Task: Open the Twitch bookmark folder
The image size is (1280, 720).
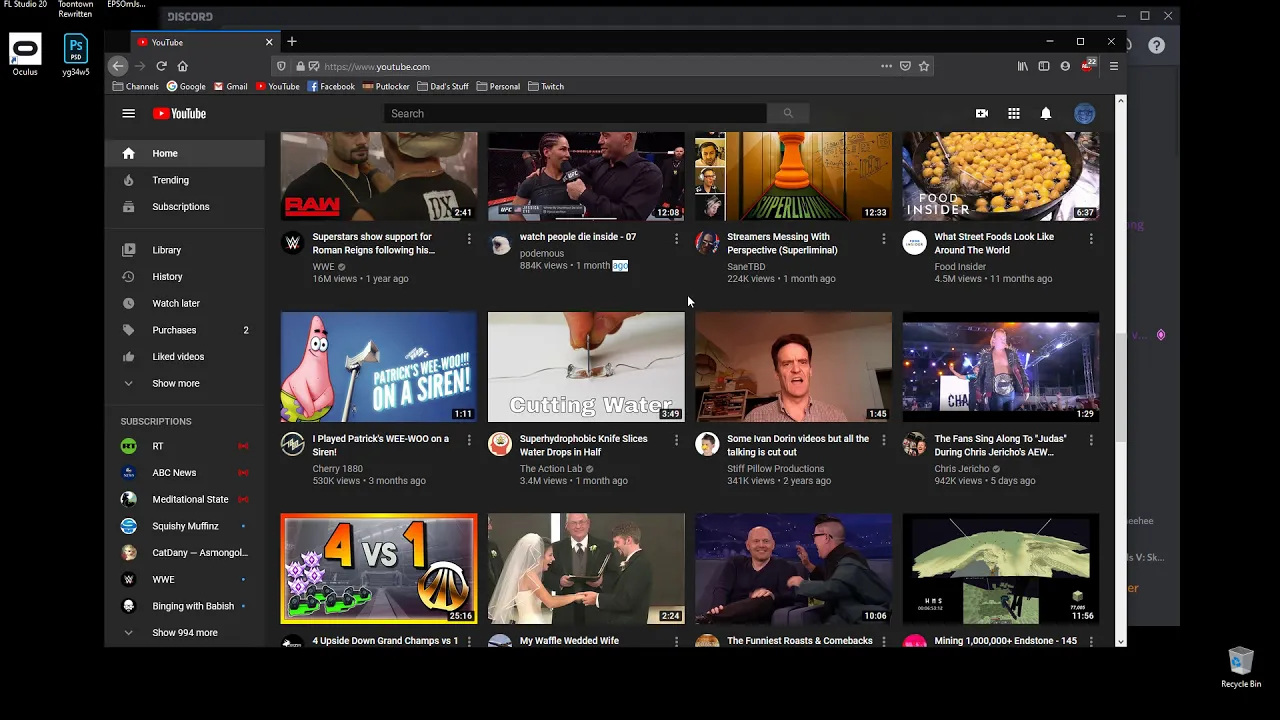Action: [x=546, y=86]
